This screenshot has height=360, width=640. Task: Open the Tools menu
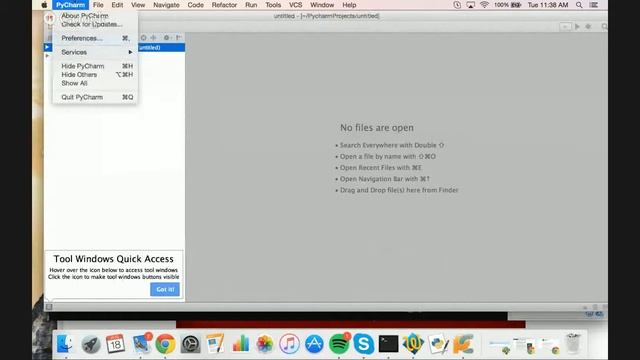click(x=273, y=5)
